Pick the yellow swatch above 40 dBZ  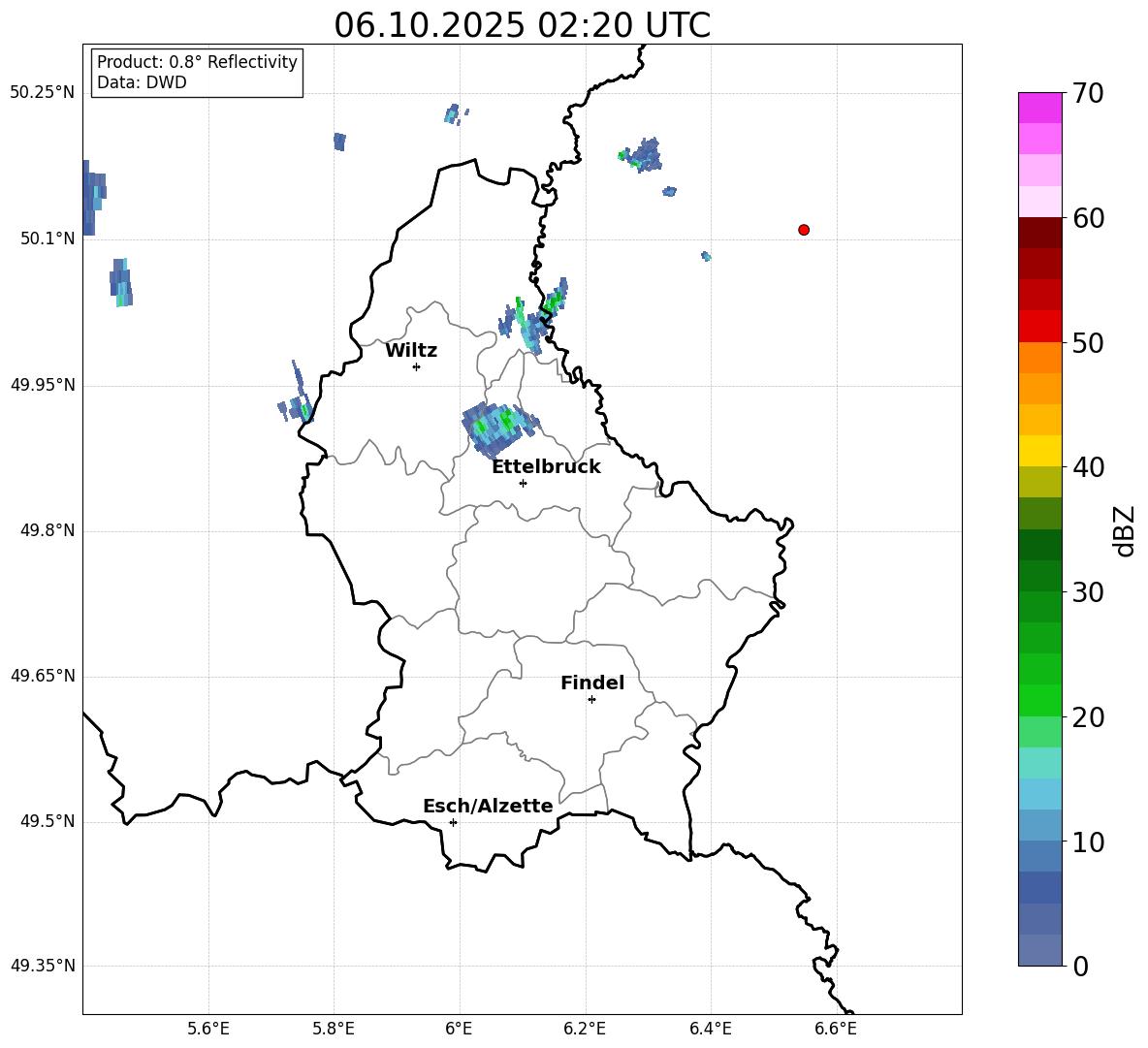click(1040, 451)
